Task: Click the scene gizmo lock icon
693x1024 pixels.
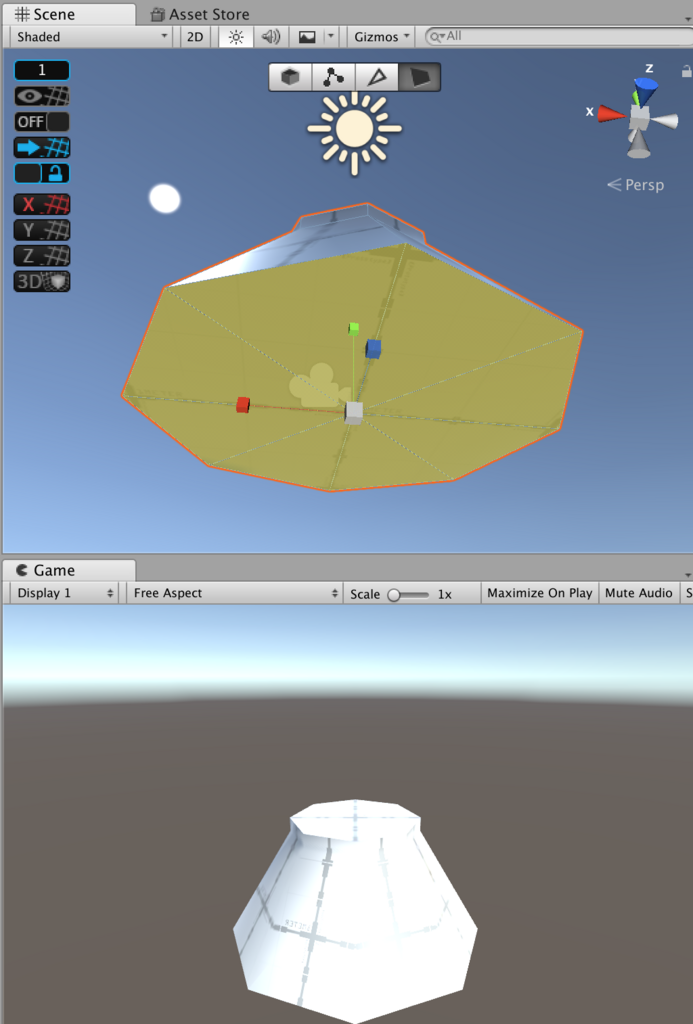Action: coord(686,71)
